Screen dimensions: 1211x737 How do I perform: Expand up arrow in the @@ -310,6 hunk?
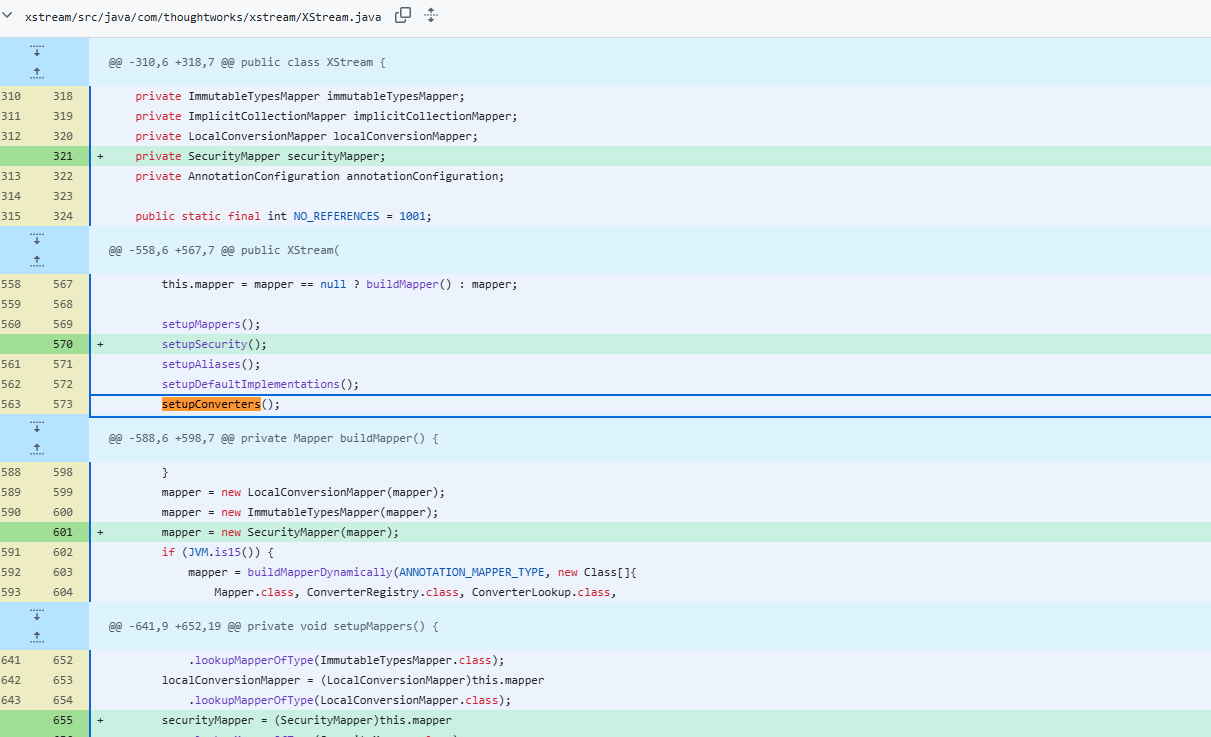[x=37, y=73]
